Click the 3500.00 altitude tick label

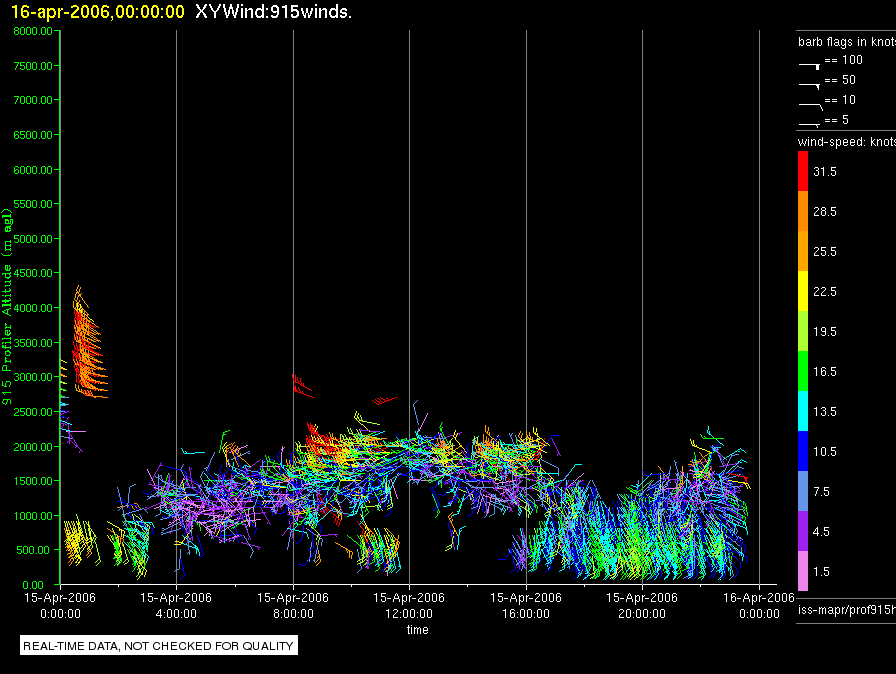(33, 343)
